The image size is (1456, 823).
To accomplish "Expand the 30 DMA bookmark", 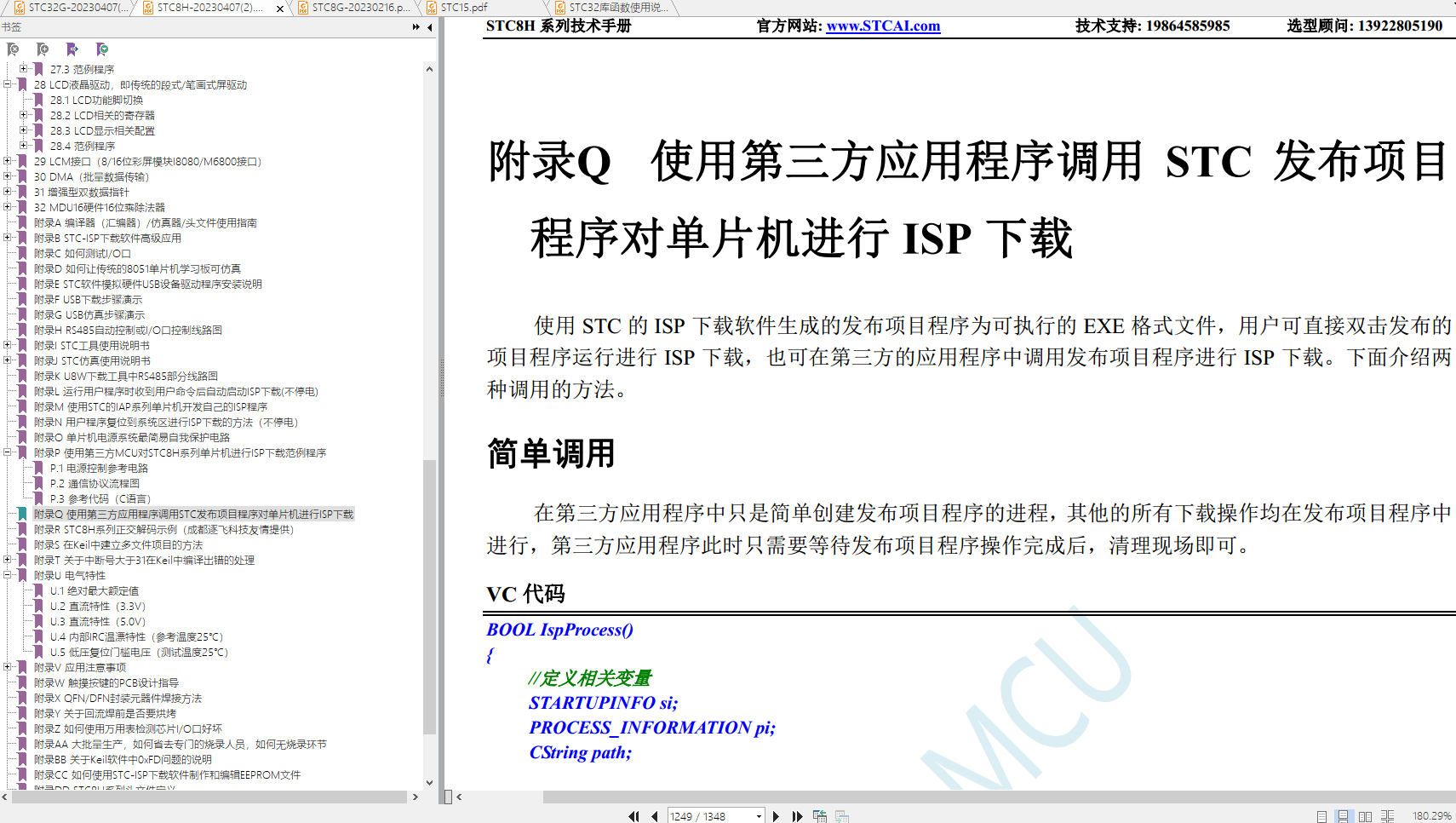I will point(8,176).
